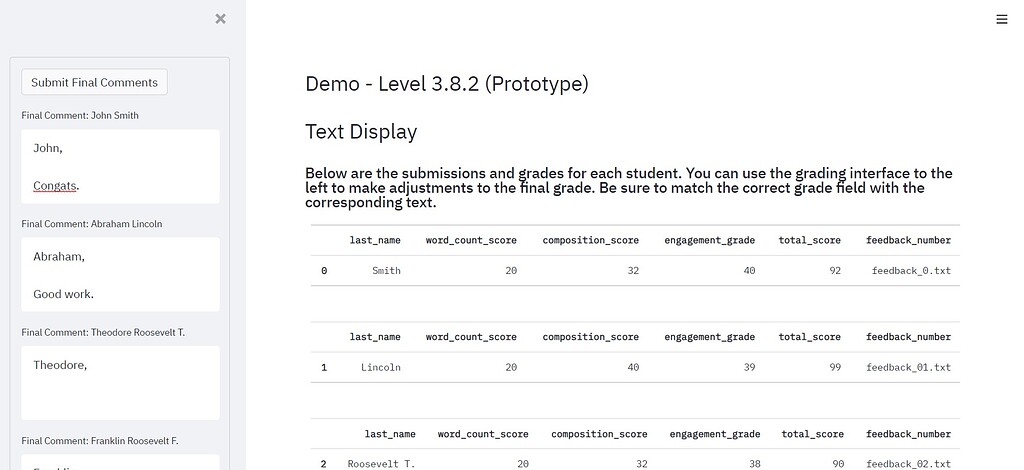Click the misspelled word Congats

click(x=56, y=186)
